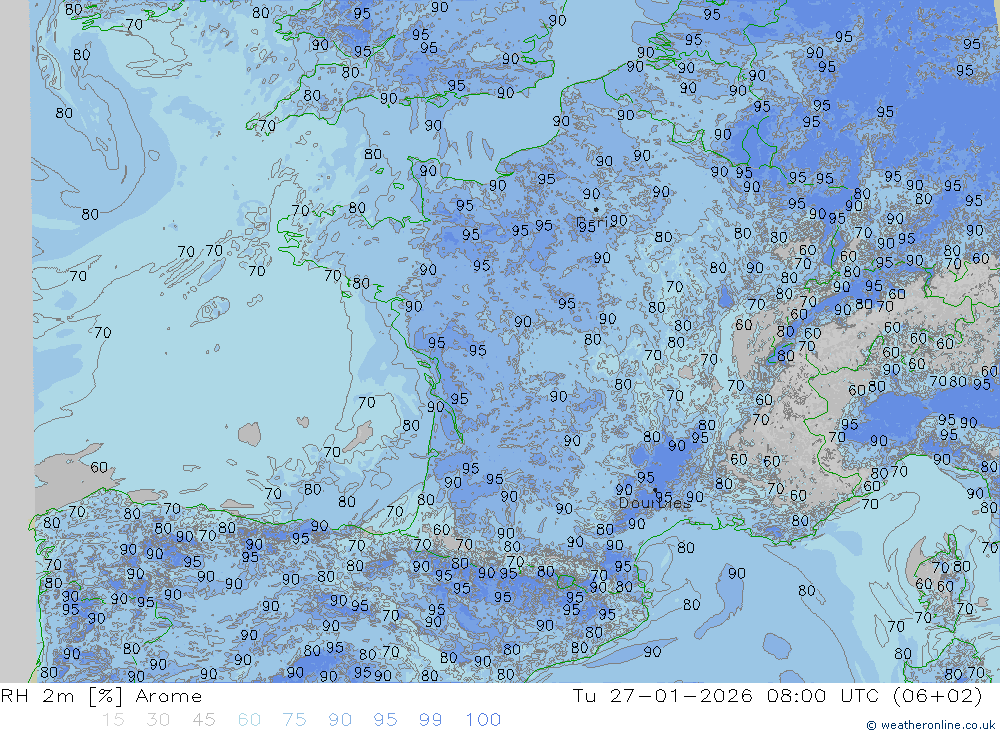
Task: Click the 99 value in the legend scale
Action: click(x=430, y=720)
